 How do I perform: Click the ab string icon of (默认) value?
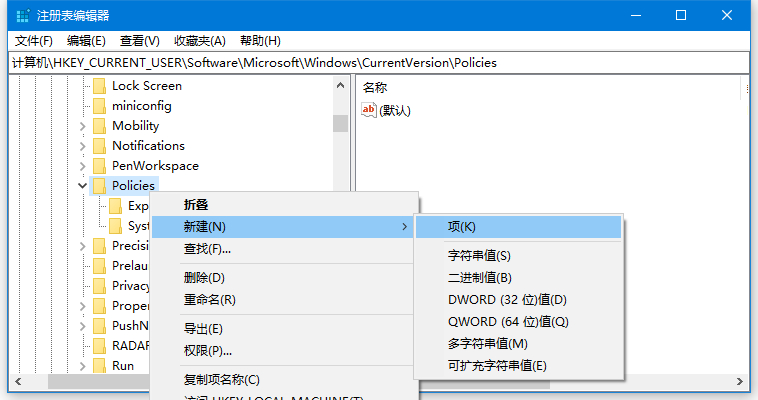click(x=368, y=110)
